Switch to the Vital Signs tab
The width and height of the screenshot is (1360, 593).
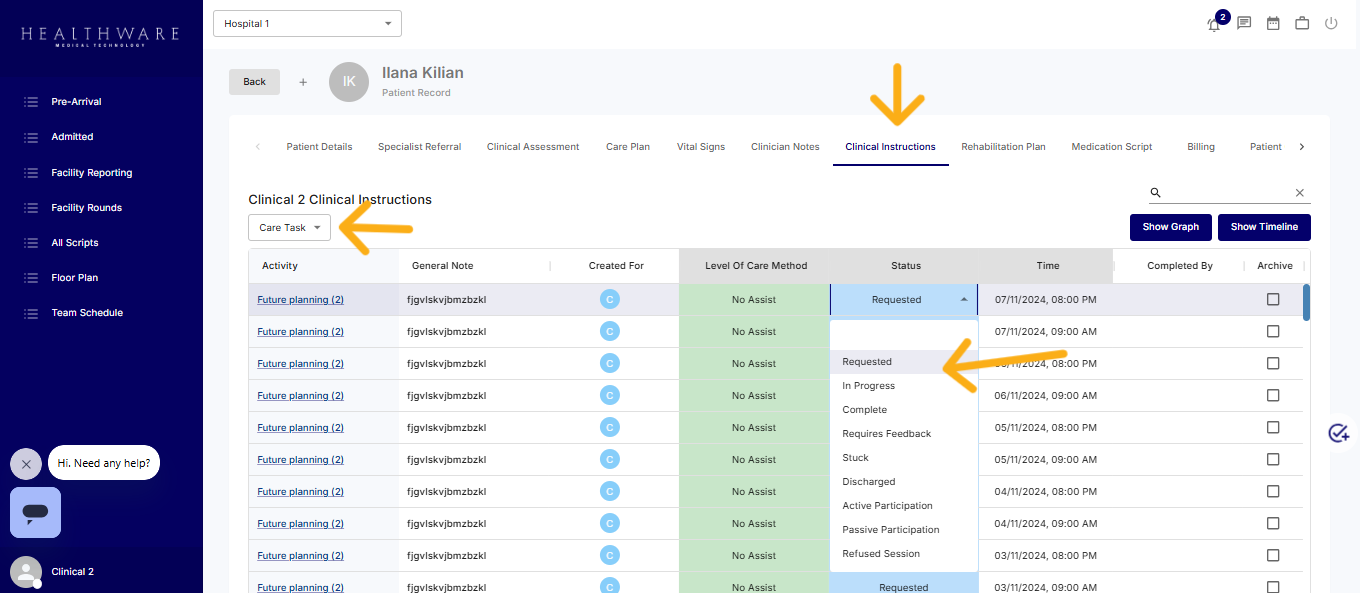pyautogui.click(x=700, y=147)
